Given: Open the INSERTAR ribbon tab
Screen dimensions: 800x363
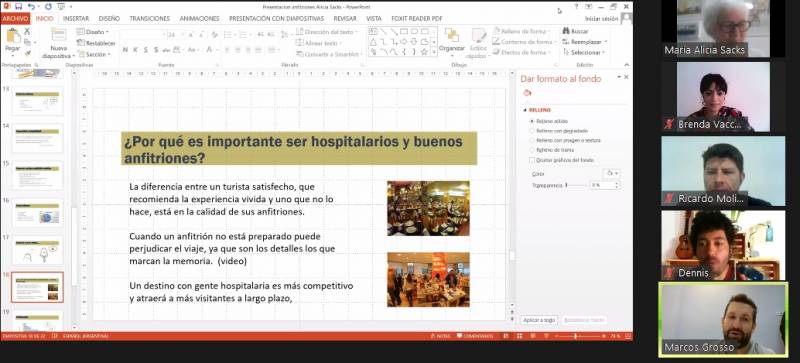Looking at the screenshot, I should coord(76,18).
